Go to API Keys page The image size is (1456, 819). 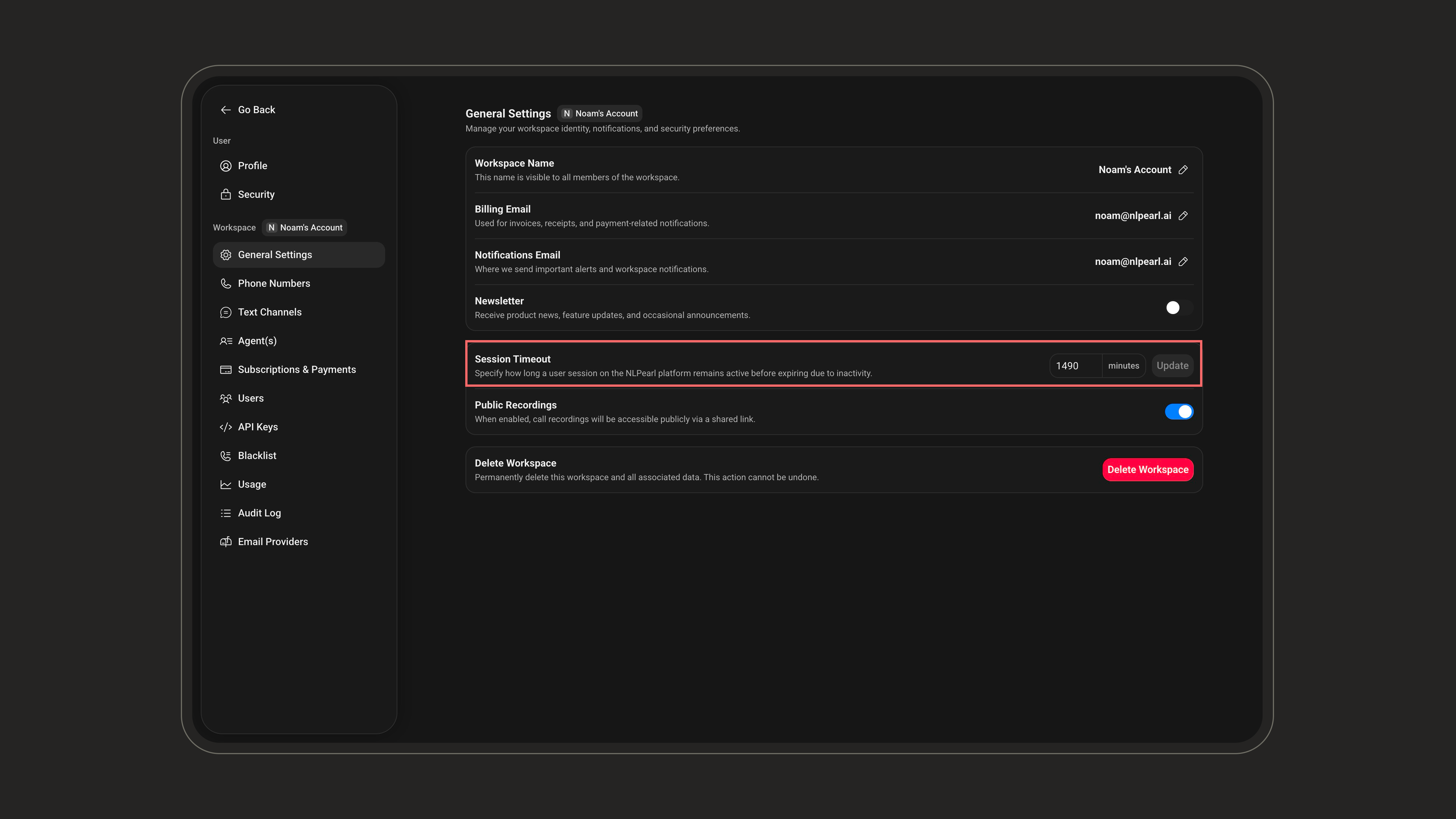coord(298,427)
